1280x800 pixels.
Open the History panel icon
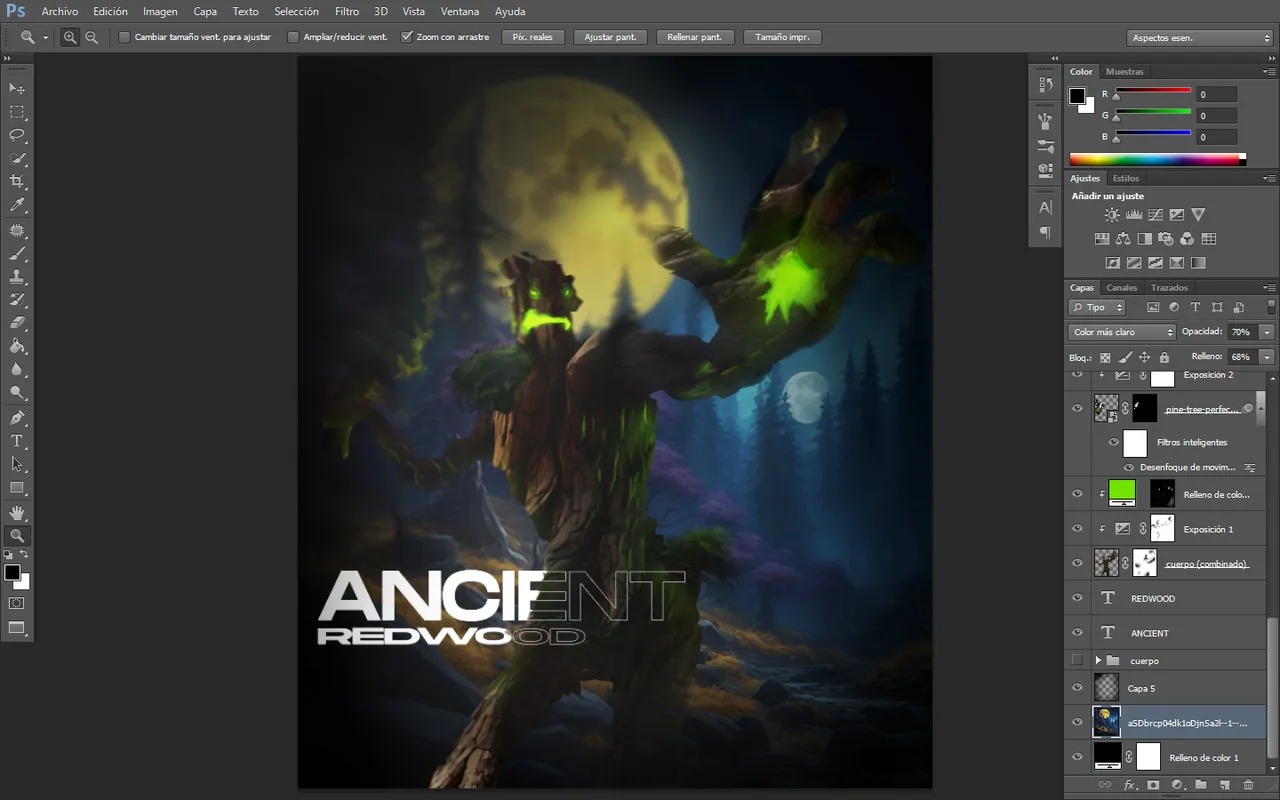pyautogui.click(x=1045, y=86)
